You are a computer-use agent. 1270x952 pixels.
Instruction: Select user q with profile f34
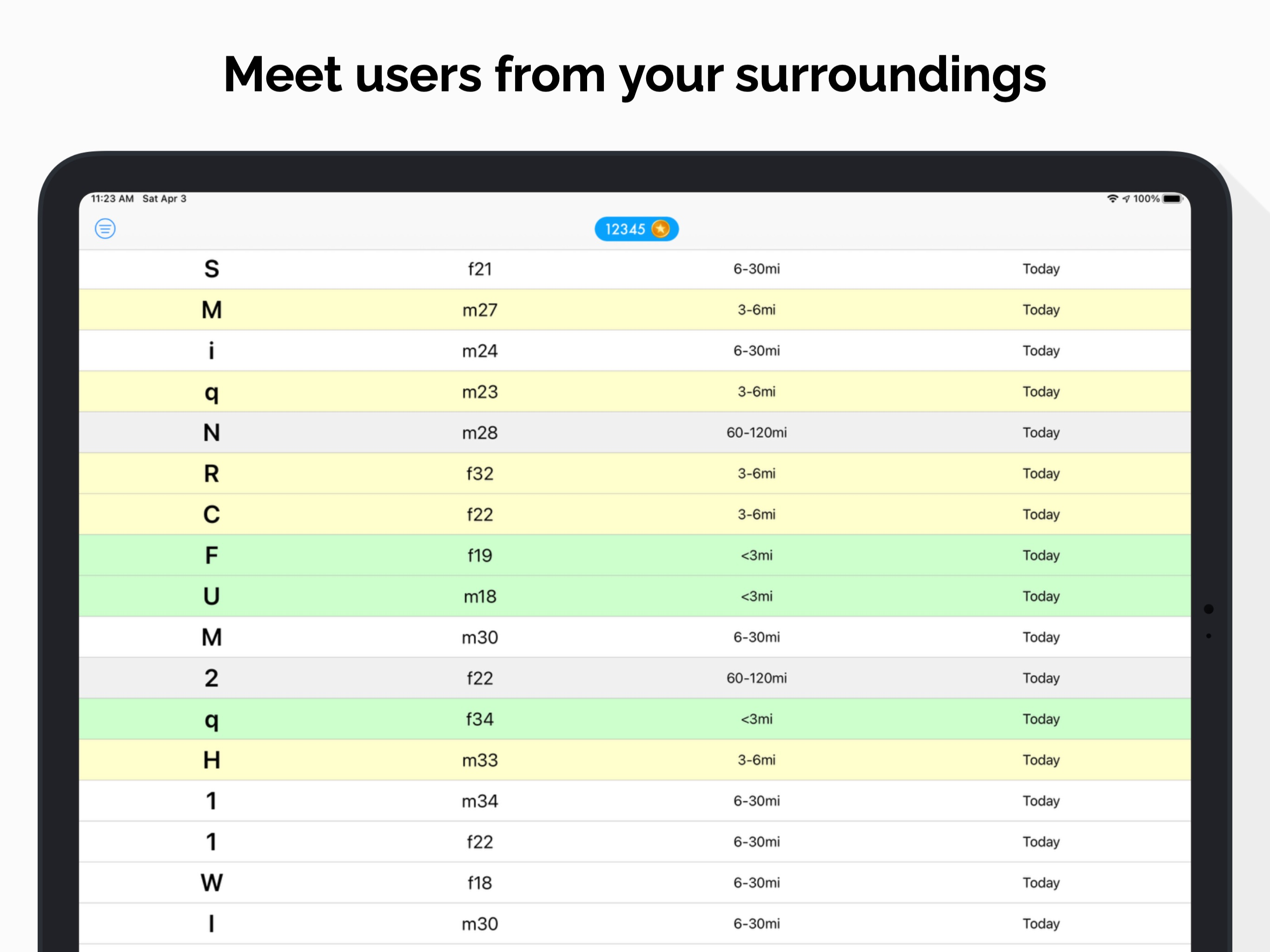(x=480, y=719)
